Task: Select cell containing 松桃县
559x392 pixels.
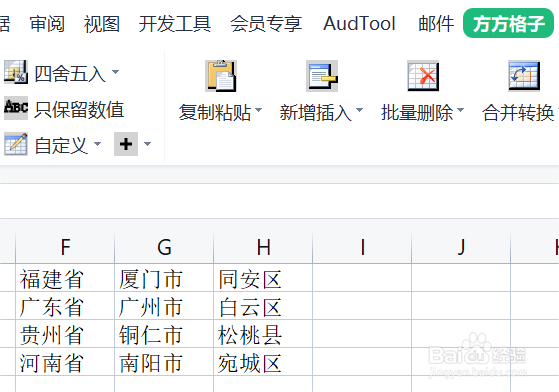Action: [263, 334]
